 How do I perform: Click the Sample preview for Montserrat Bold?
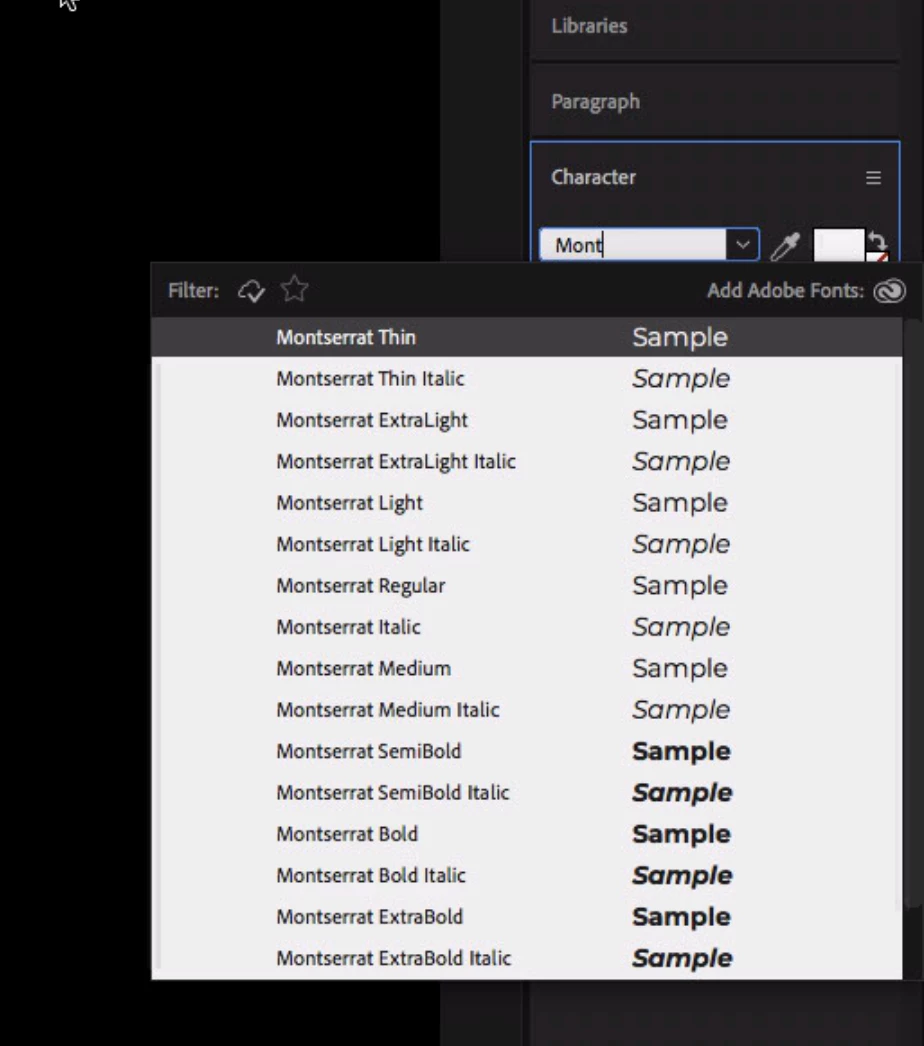click(681, 834)
